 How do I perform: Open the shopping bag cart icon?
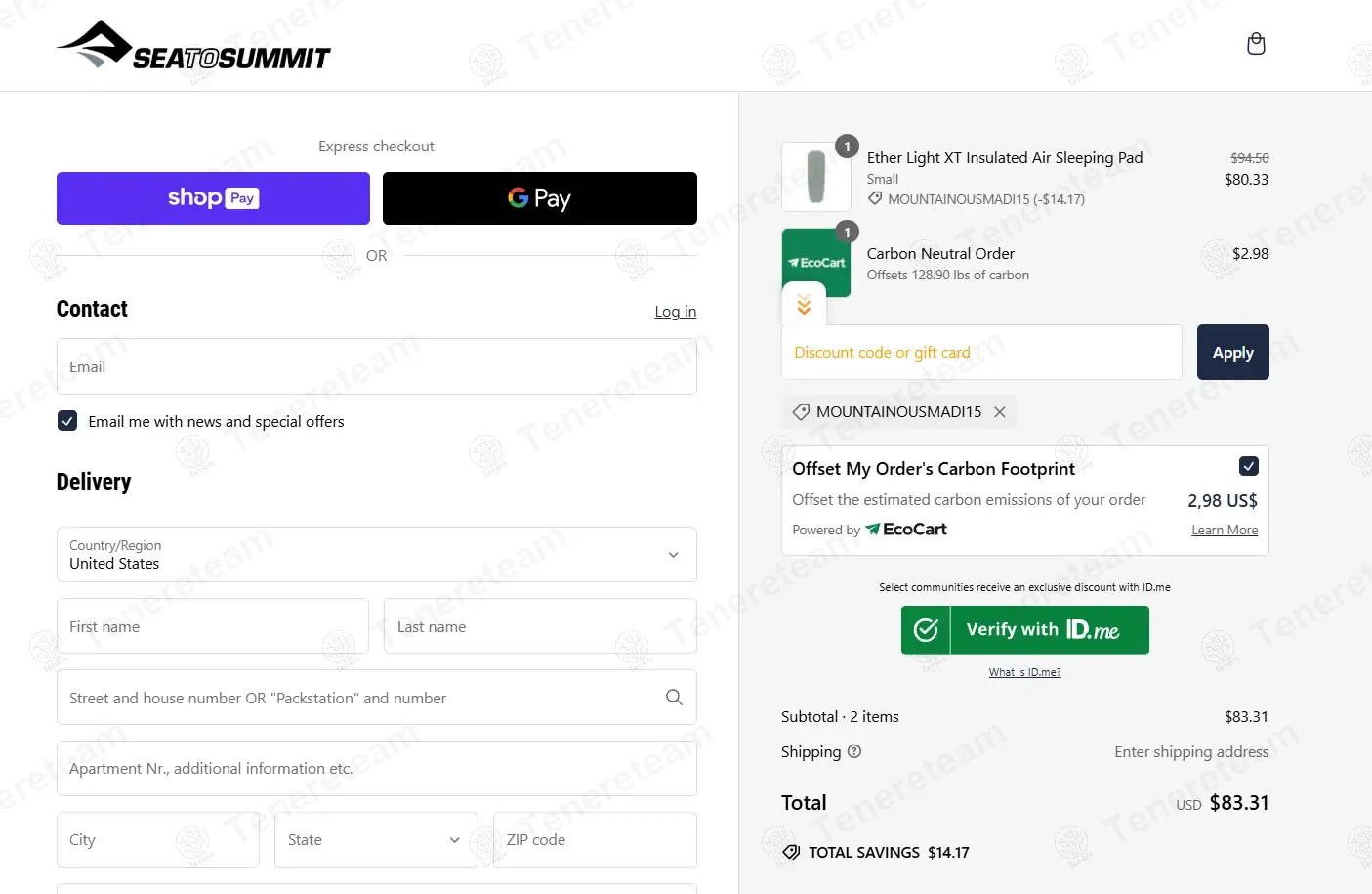click(1256, 44)
